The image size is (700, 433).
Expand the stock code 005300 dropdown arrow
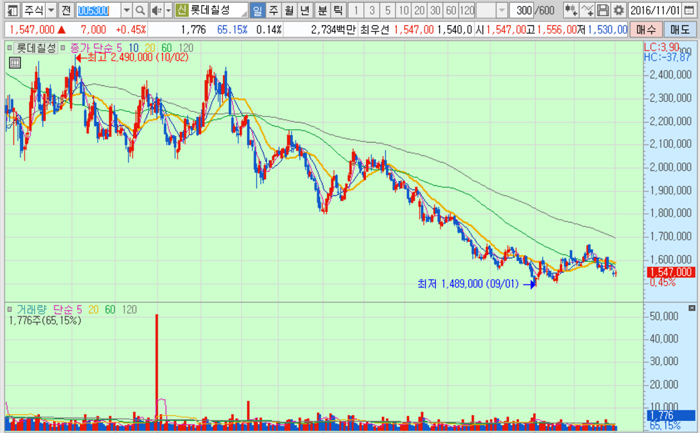click(x=127, y=10)
